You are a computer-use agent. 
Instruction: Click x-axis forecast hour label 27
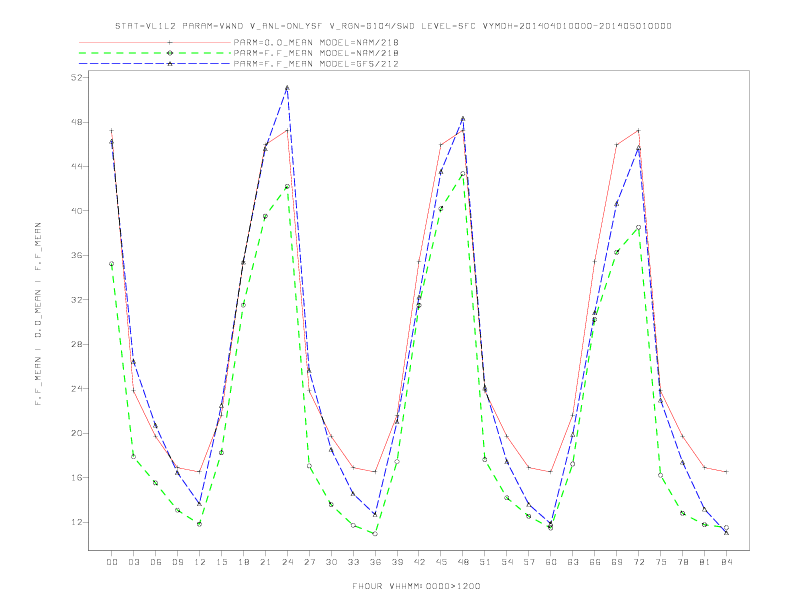click(309, 562)
